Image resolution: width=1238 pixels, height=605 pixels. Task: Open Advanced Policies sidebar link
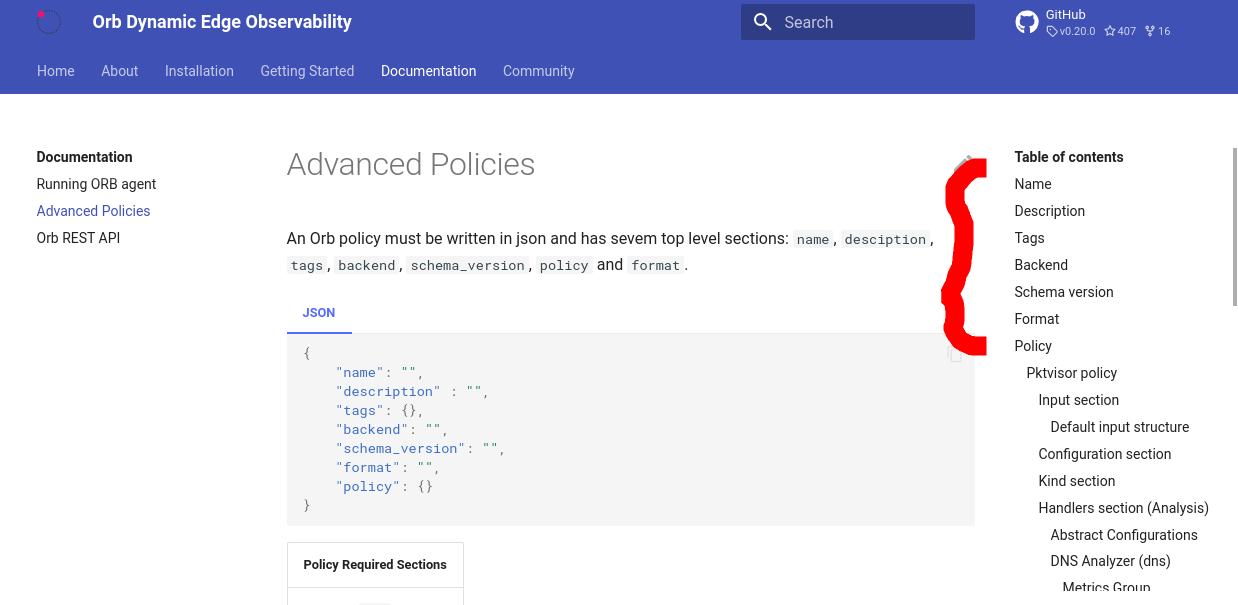point(94,211)
